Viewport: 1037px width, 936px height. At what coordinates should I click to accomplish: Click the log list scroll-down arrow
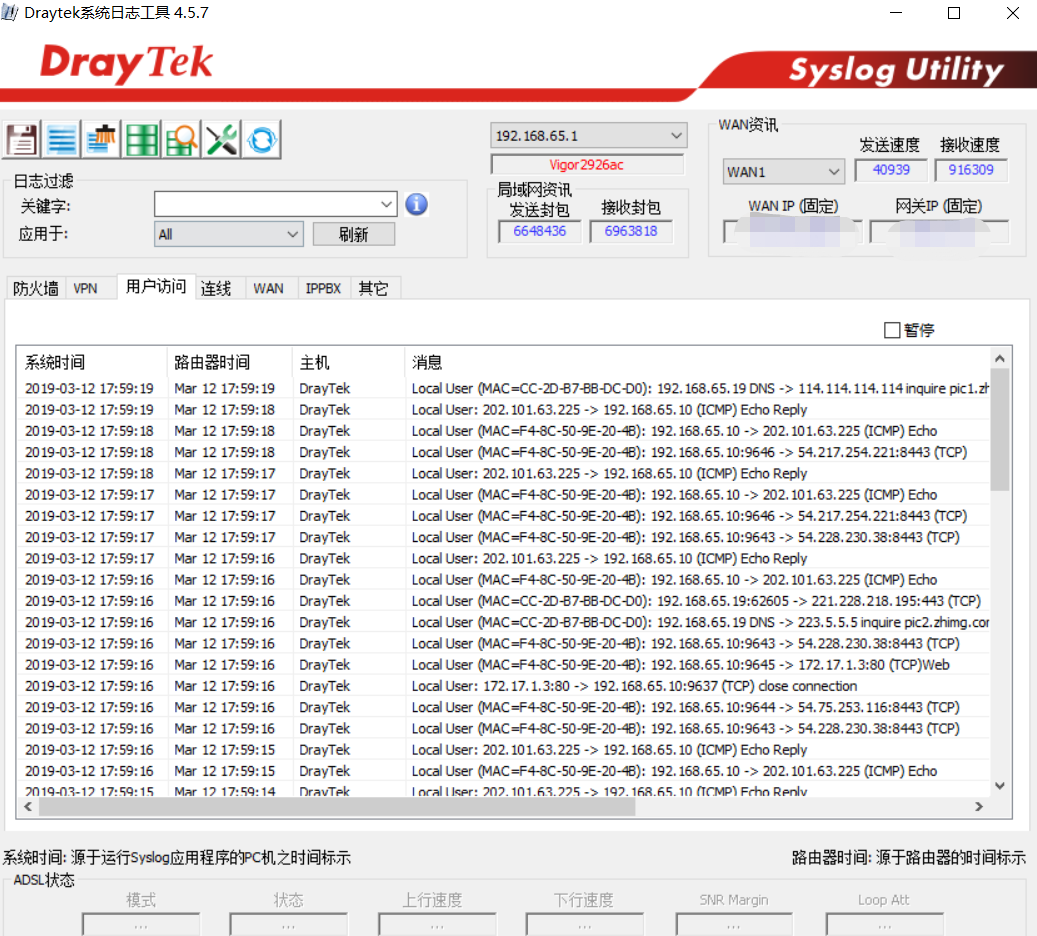1000,786
